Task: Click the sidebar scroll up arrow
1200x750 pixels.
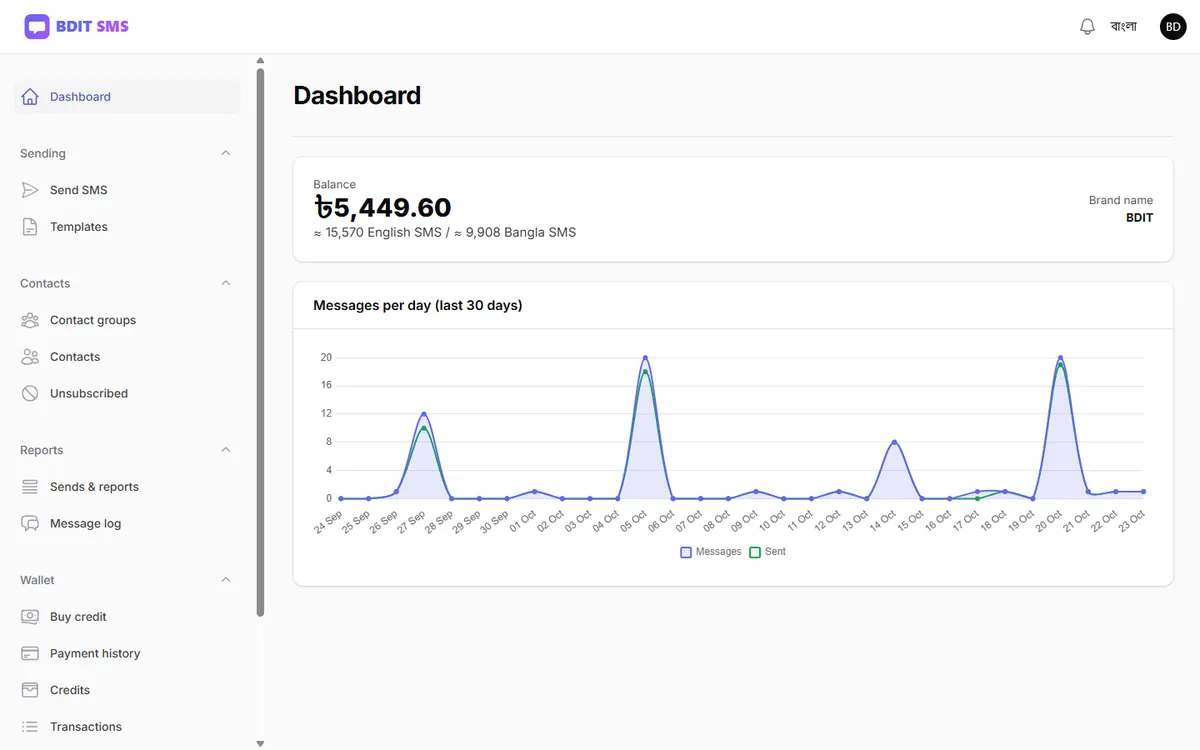Action: point(260,60)
